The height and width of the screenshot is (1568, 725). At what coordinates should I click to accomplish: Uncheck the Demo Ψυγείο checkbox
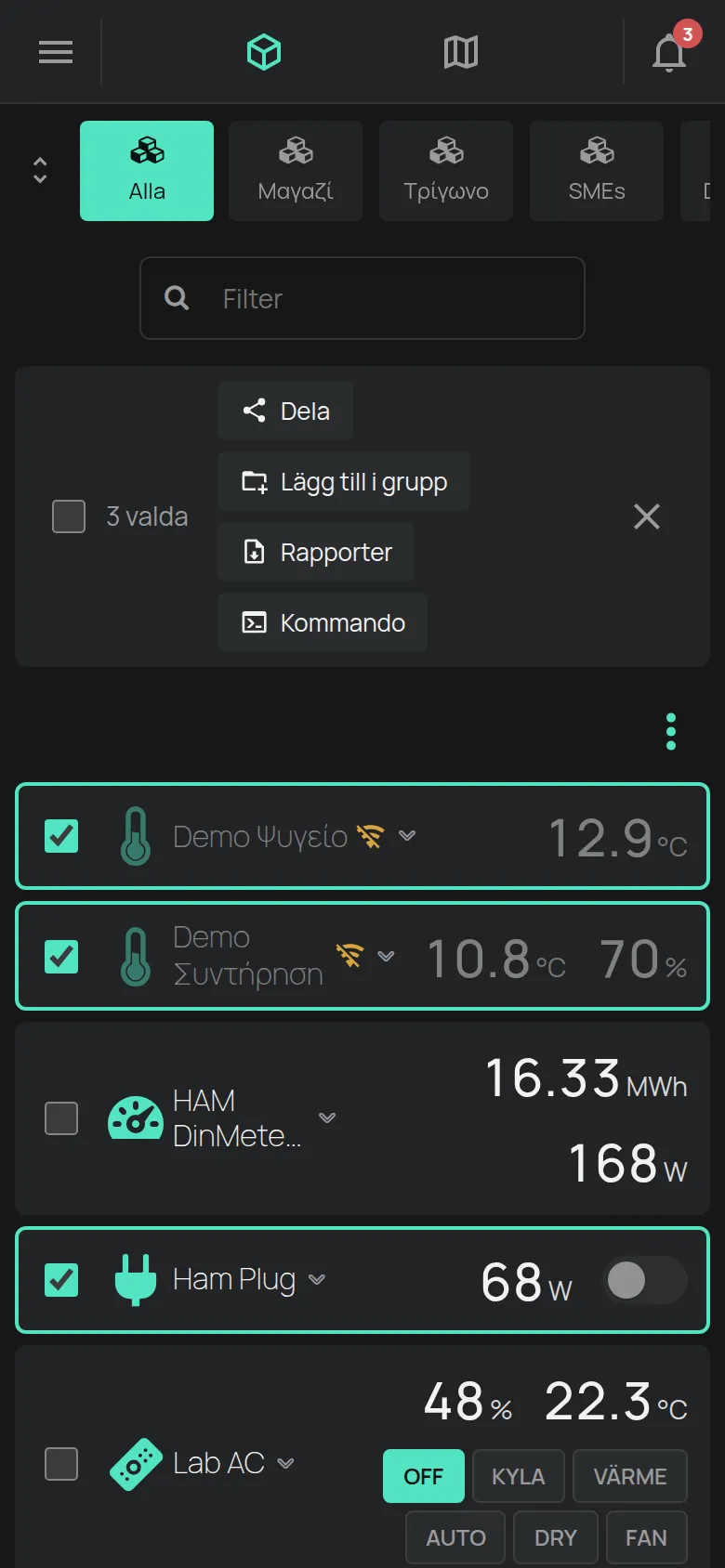coord(61,836)
